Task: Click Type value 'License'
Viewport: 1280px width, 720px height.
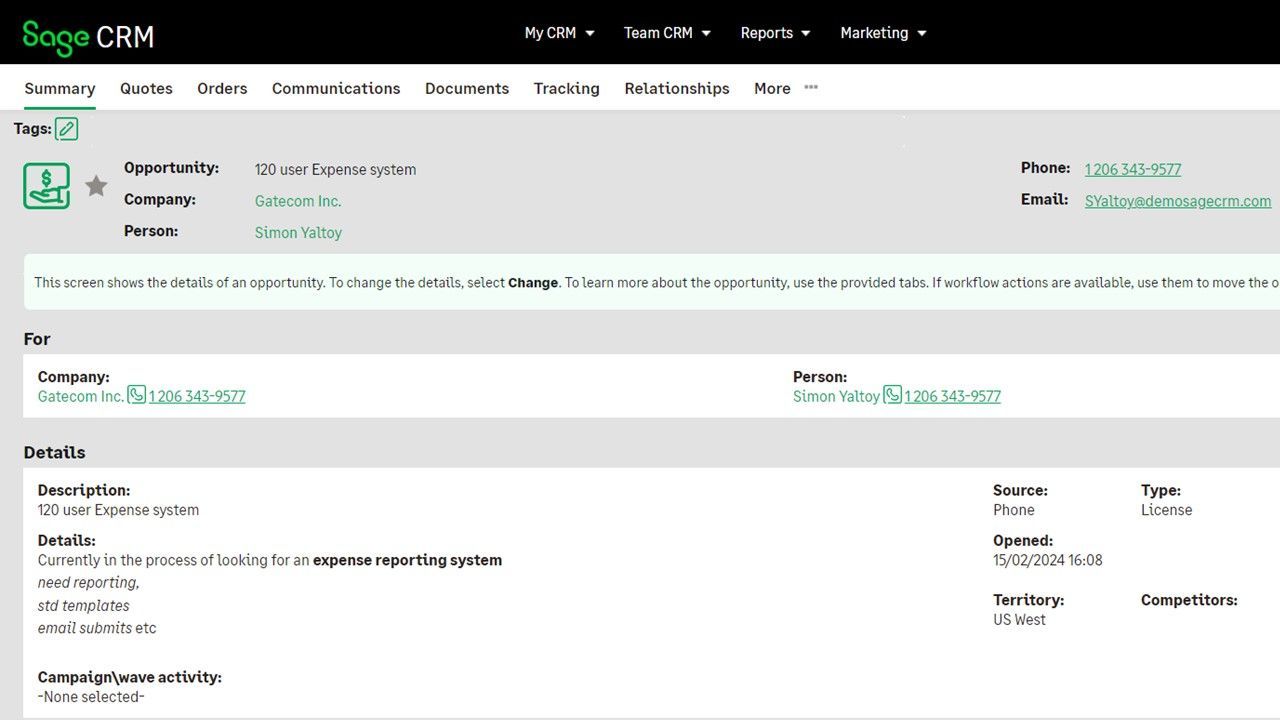Action: [x=1167, y=510]
